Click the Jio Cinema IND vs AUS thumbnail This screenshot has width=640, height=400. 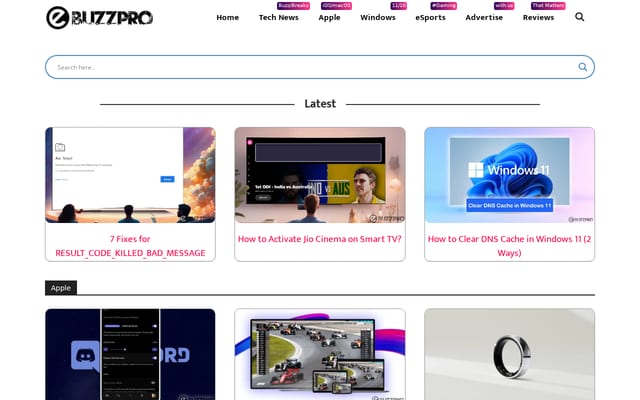click(x=320, y=175)
